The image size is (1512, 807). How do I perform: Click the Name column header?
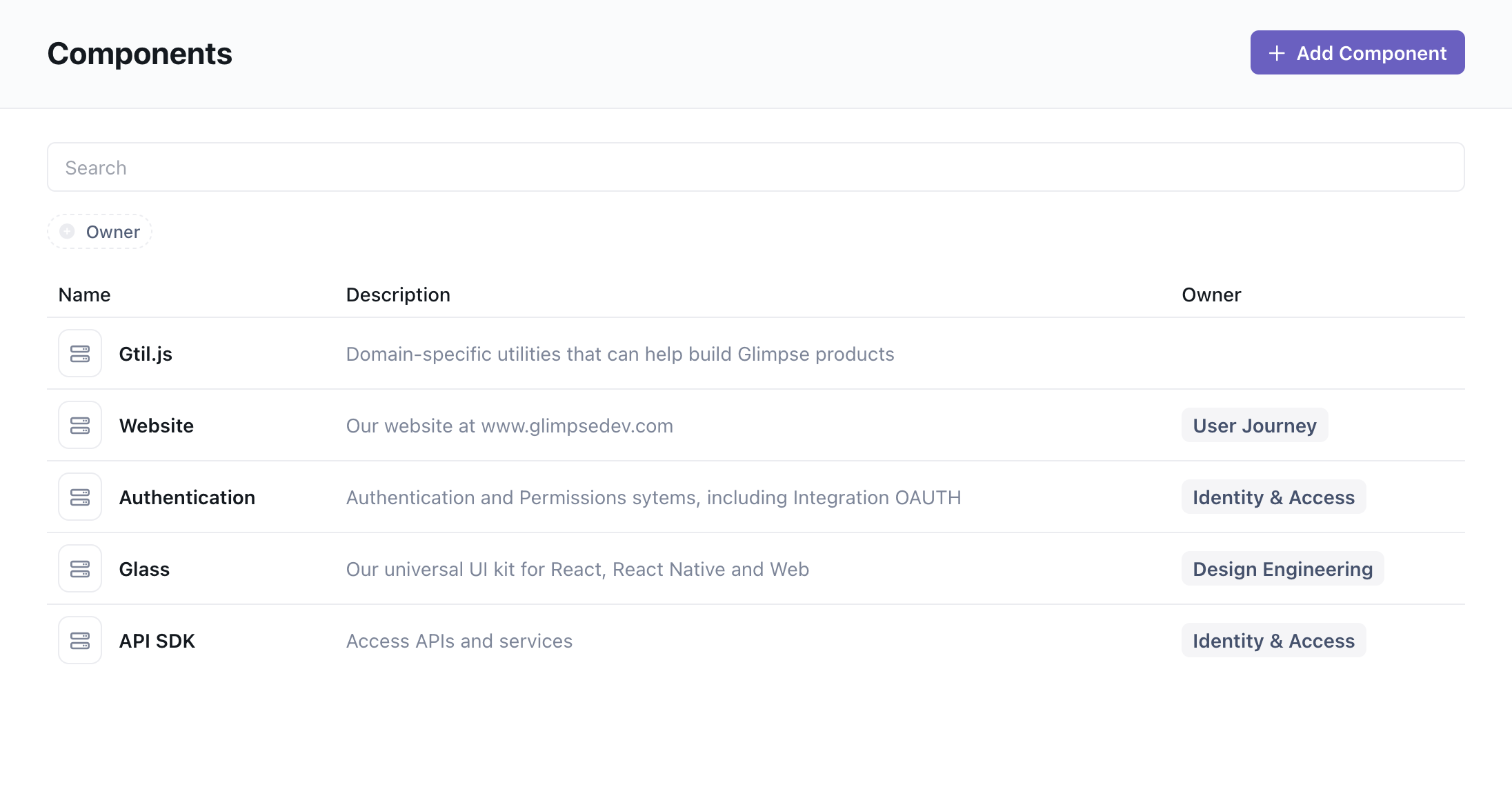(85, 295)
